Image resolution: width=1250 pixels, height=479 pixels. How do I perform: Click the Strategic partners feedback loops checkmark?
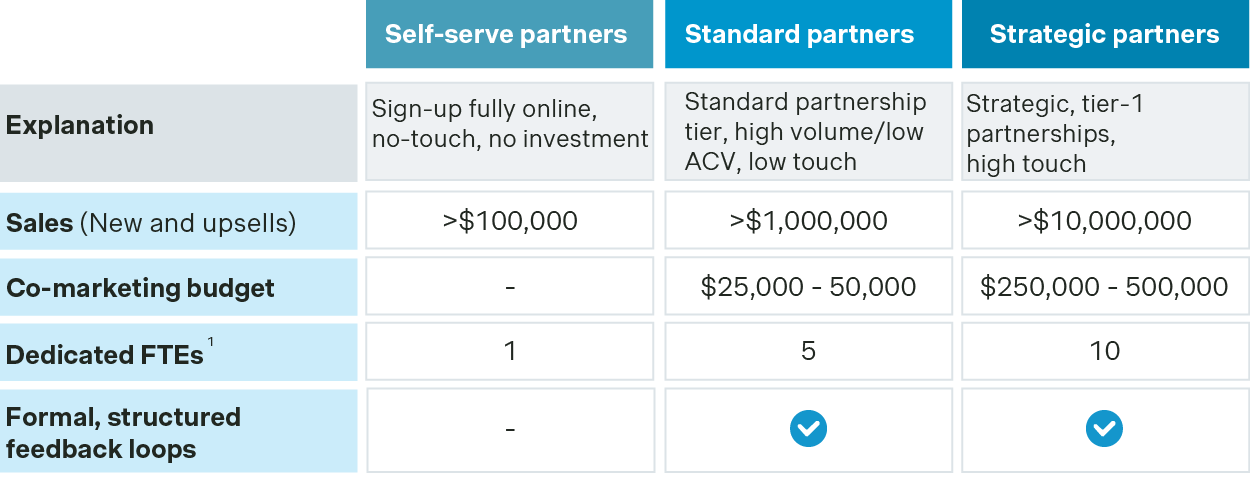pos(1104,430)
